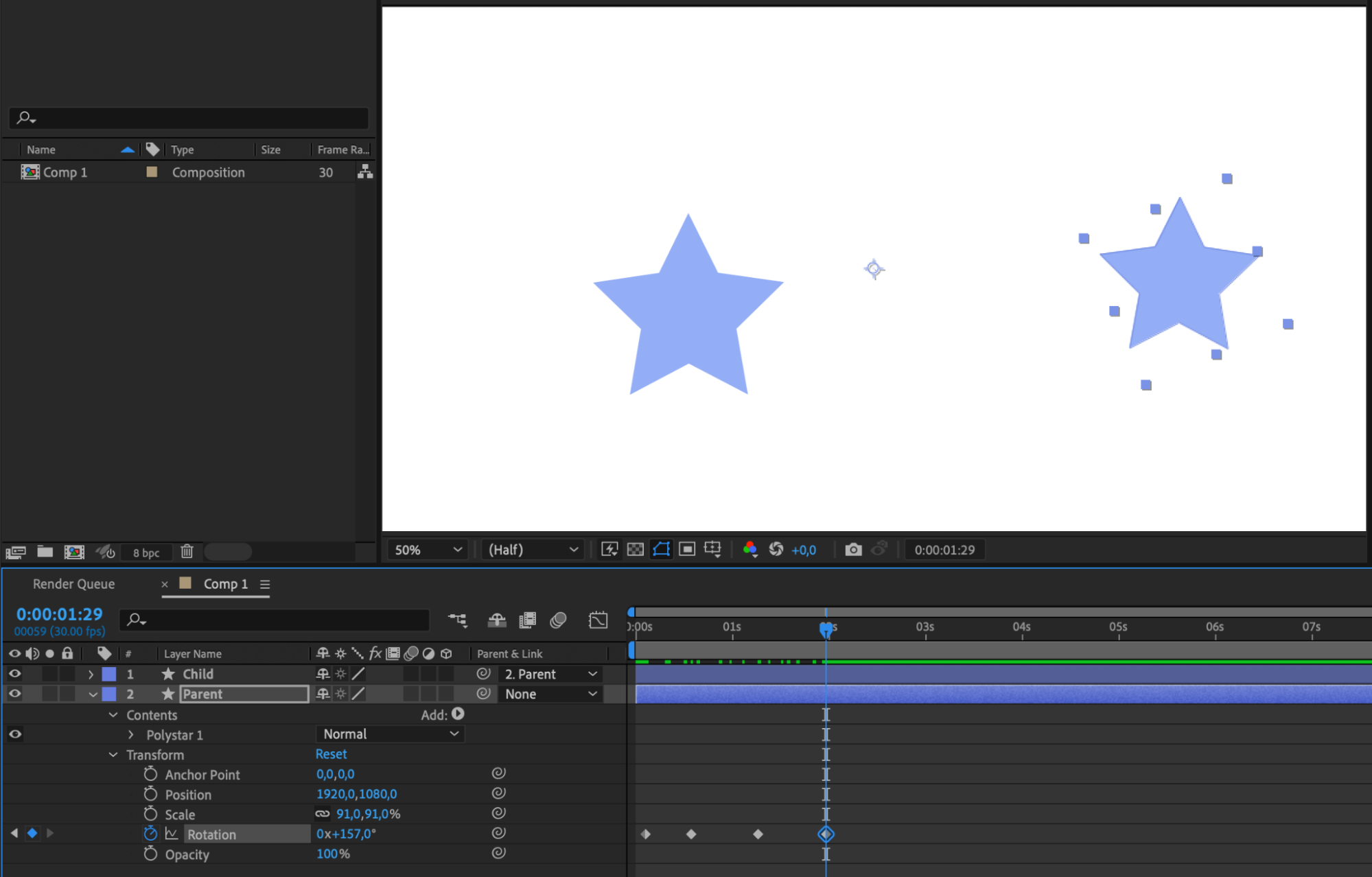Open the Child layer's parent dropdown
The image size is (1372, 877).
click(x=550, y=674)
